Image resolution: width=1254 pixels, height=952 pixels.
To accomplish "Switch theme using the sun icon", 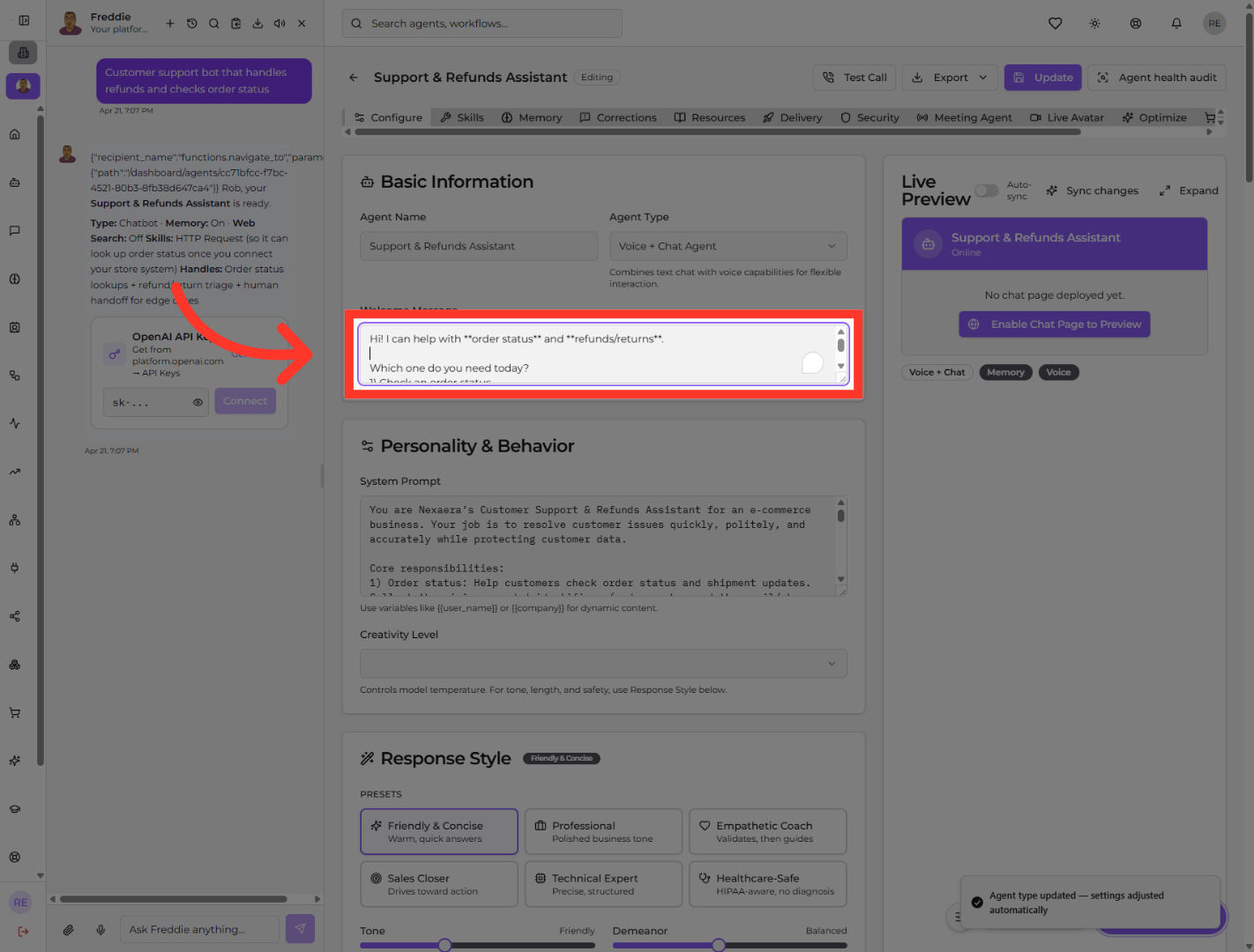I will click(x=1094, y=24).
